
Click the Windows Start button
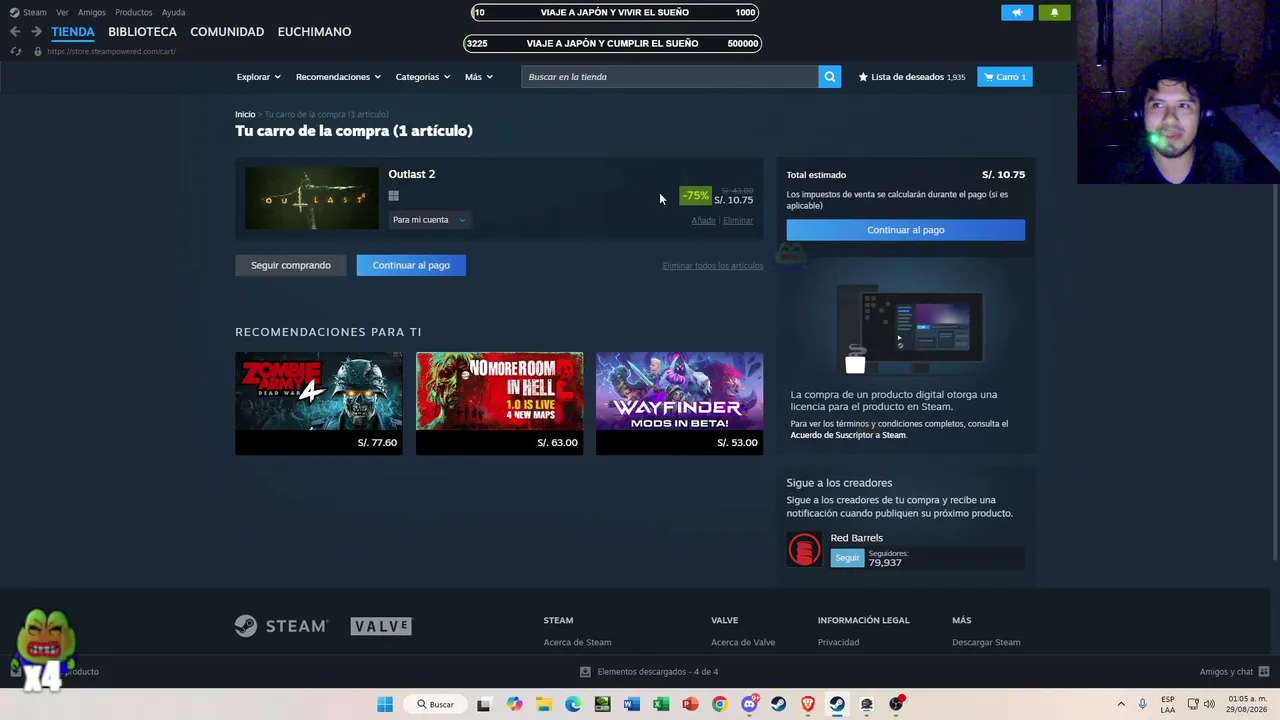click(x=385, y=704)
